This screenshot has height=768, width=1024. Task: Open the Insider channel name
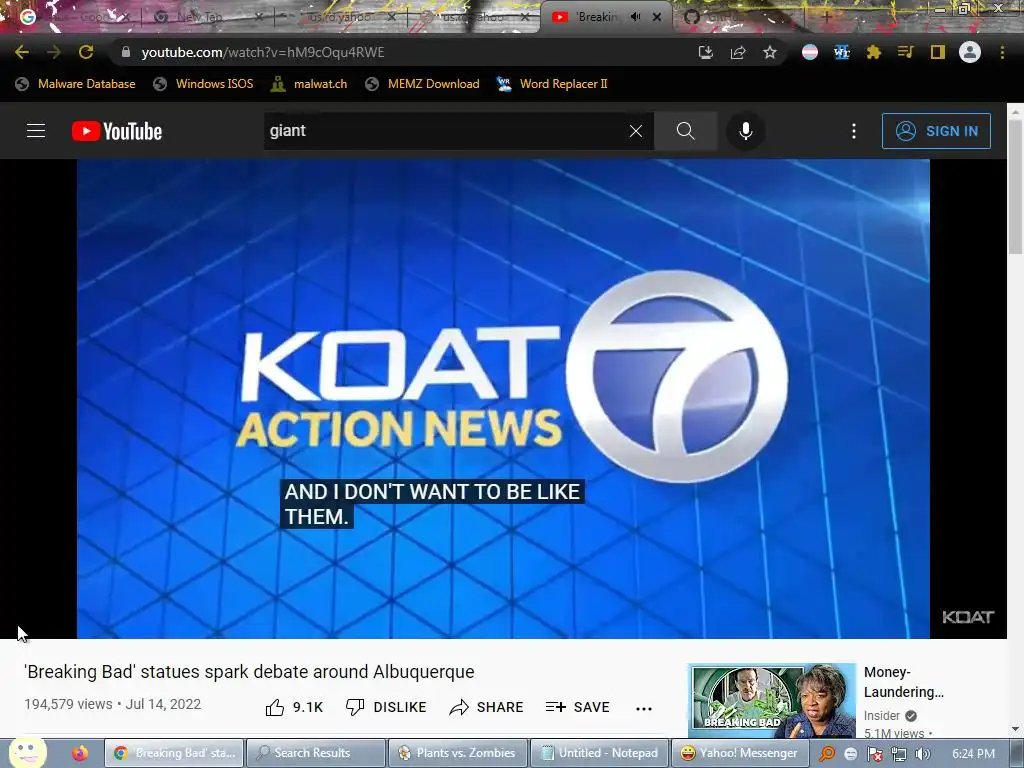[882, 716]
